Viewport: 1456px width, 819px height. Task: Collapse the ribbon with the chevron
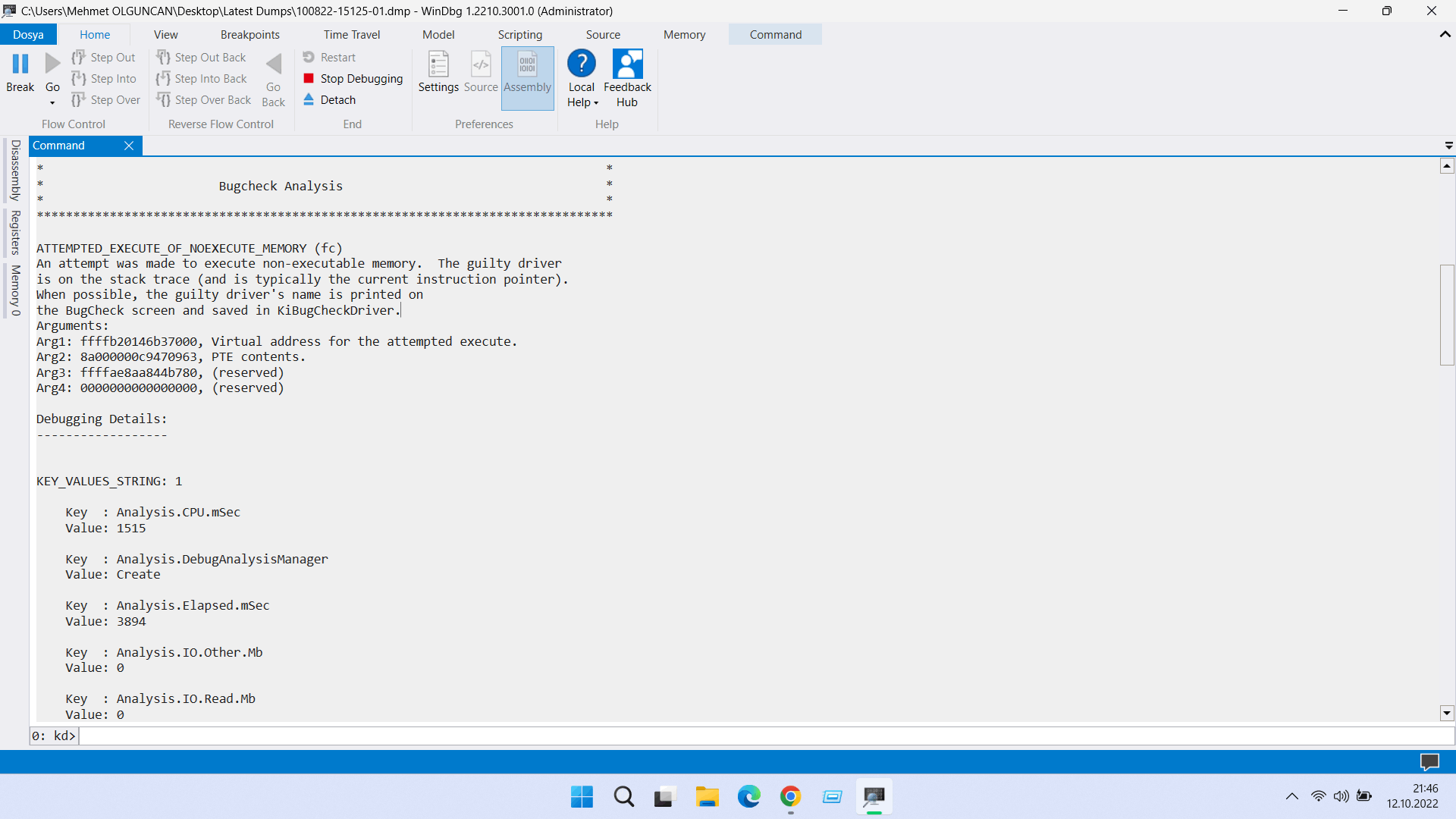pyautogui.click(x=1445, y=34)
